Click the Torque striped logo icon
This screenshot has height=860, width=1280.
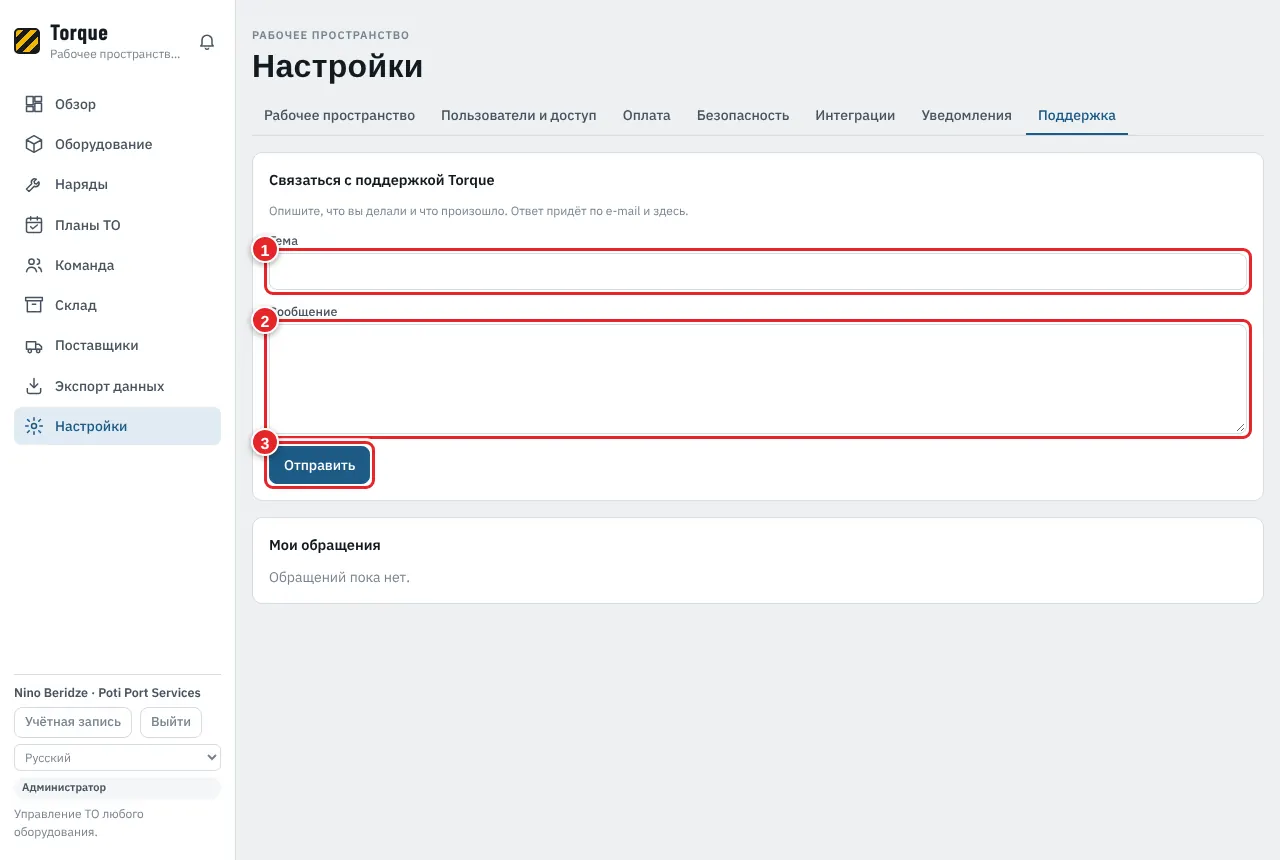[x=27, y=41]
